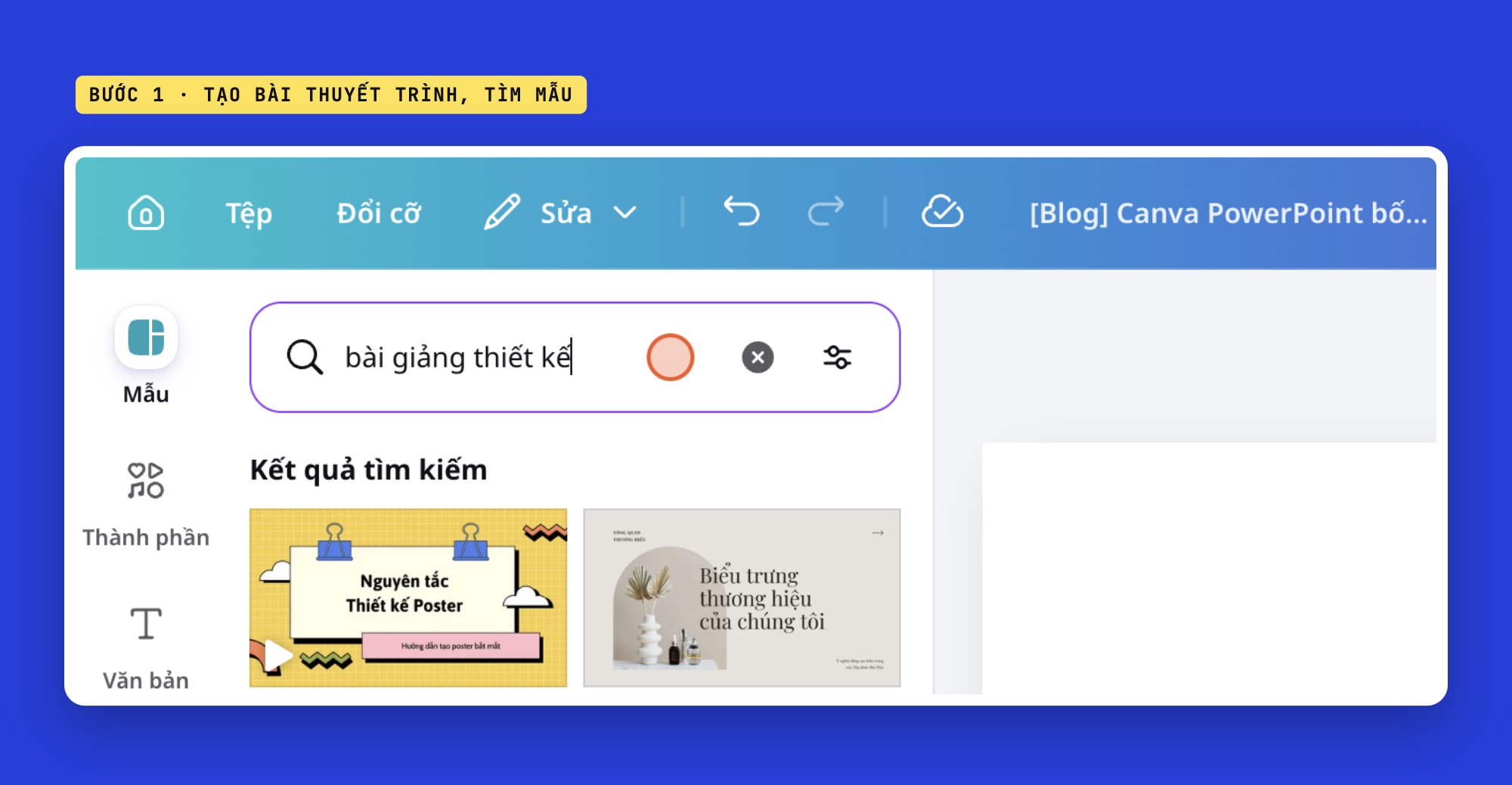Open the Văn bản text panel
Screen dimensions: 1512x785
[146, 648]
